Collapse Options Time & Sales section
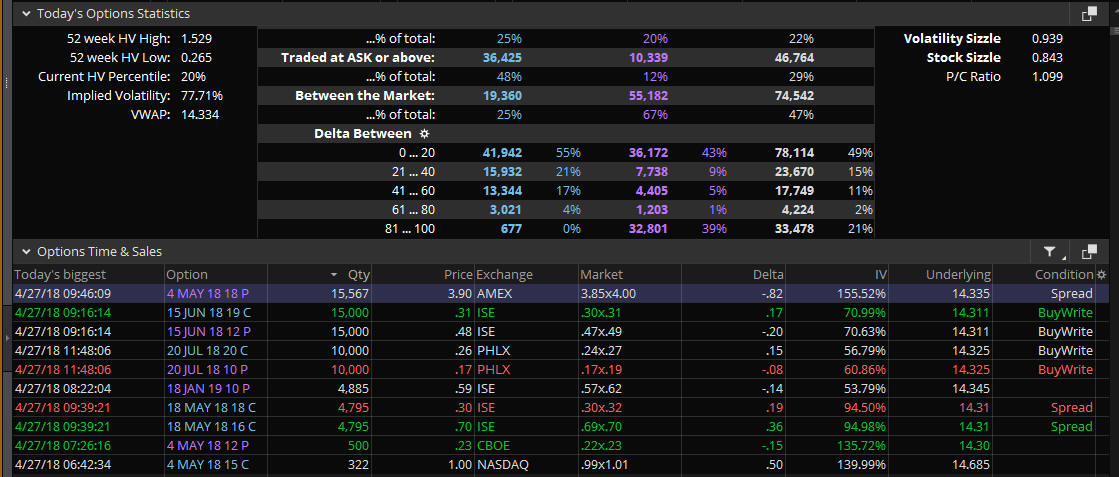The height and width of the screenshot is (477, 1119). click(26, 252)
